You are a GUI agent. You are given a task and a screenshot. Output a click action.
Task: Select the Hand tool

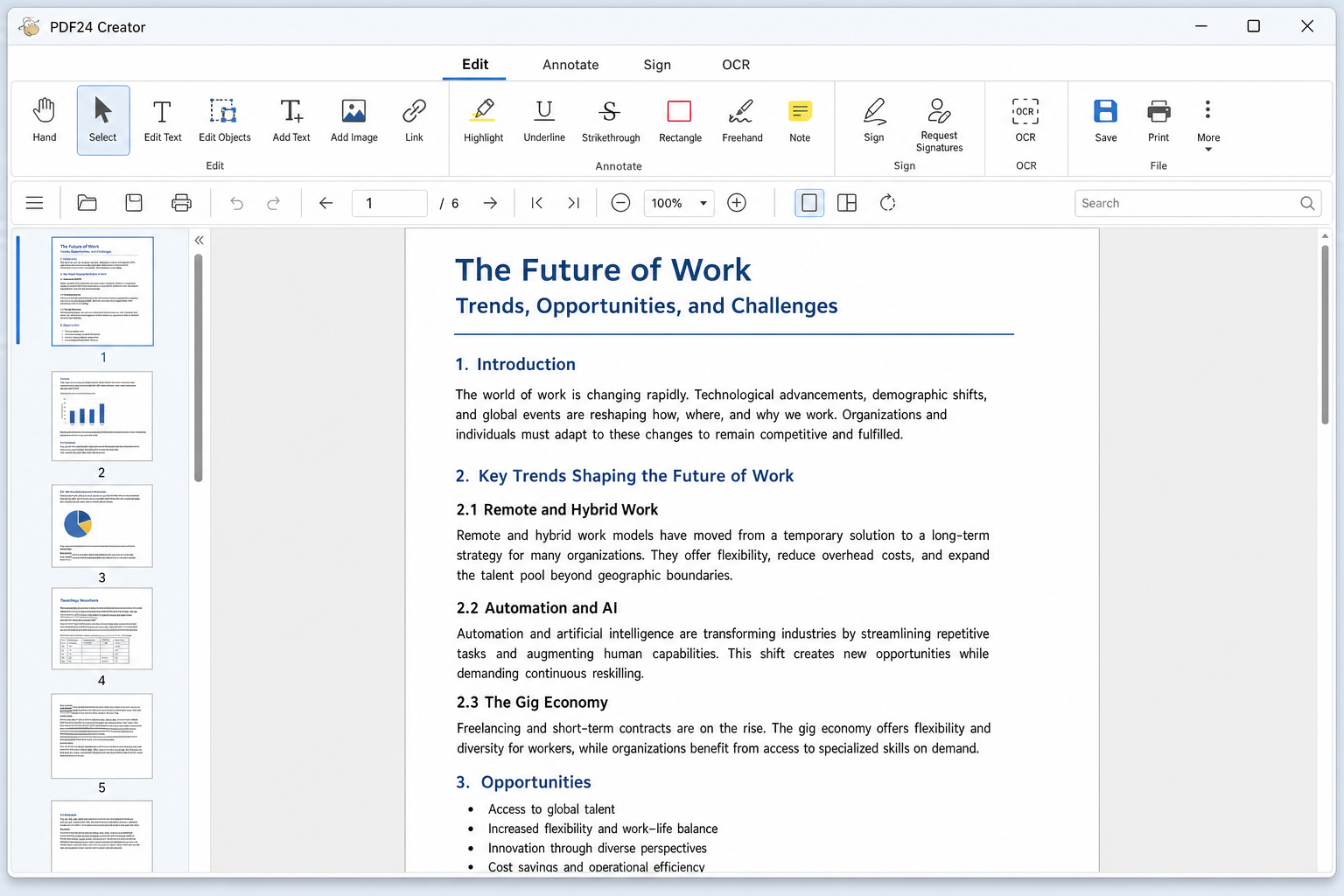click(x=45, y=120)
